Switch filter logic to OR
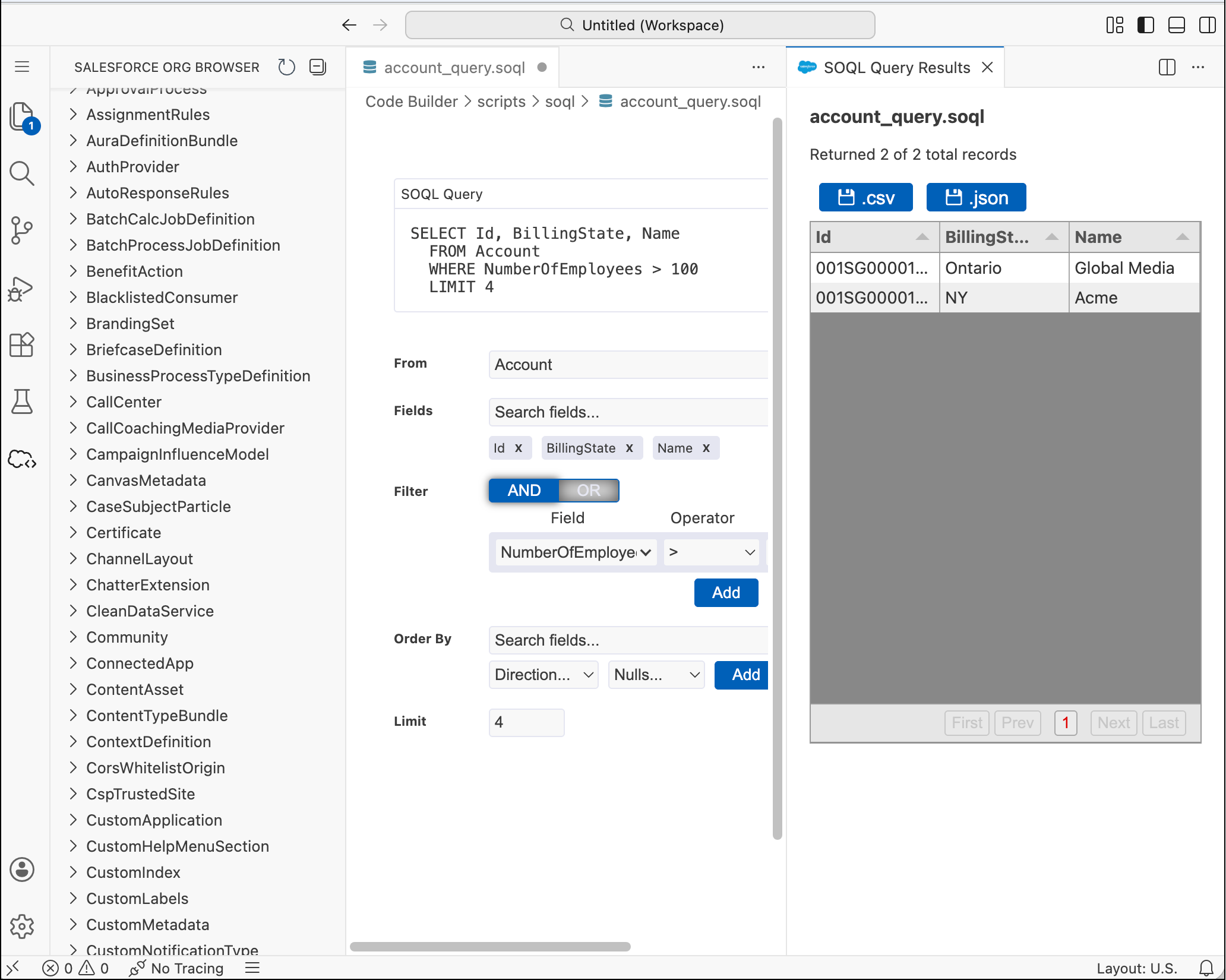 coord(589,490)
